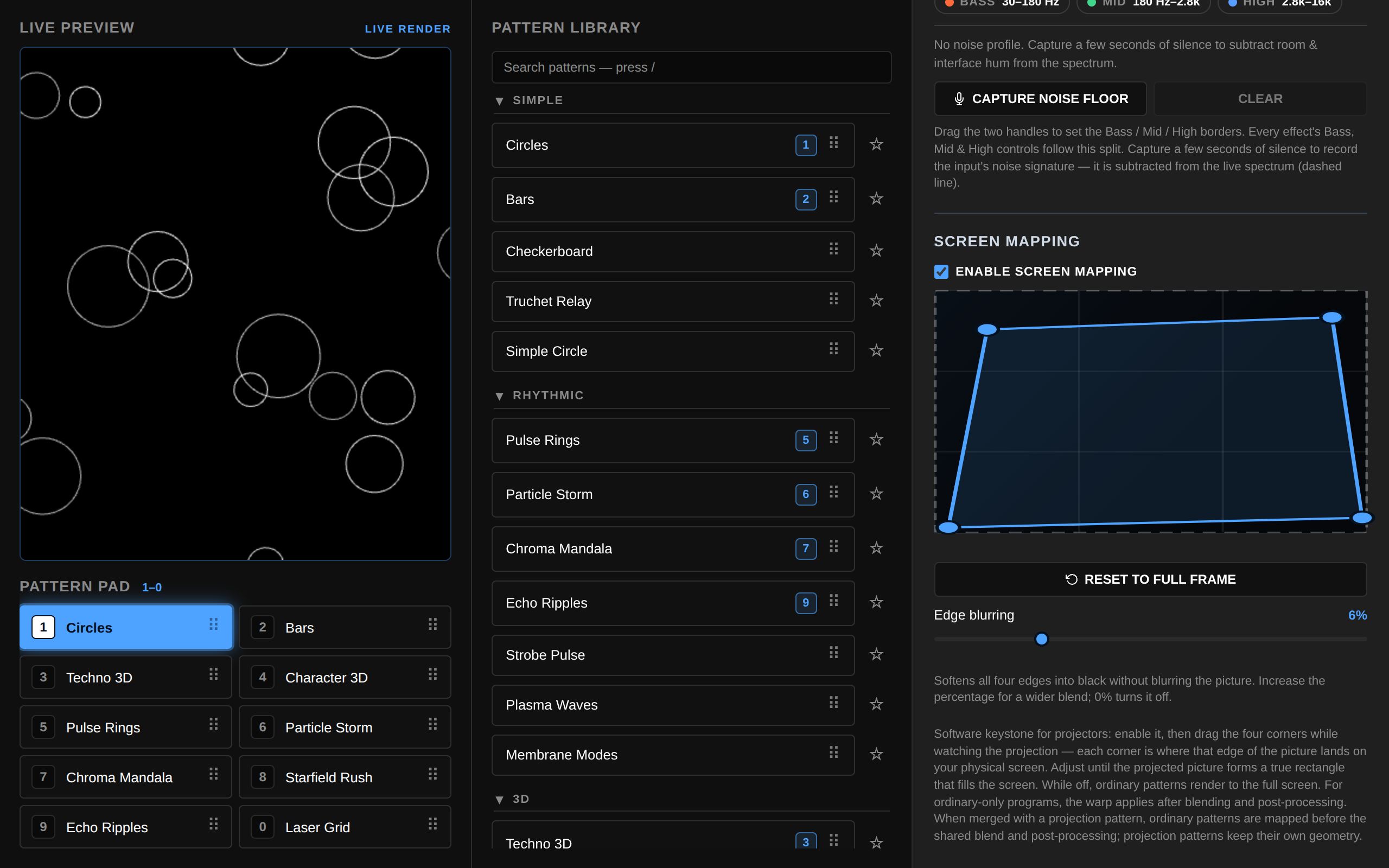Focus the Search patterns field
The width and height of the screenshot is (1389, 868).
tap(691, 67)
